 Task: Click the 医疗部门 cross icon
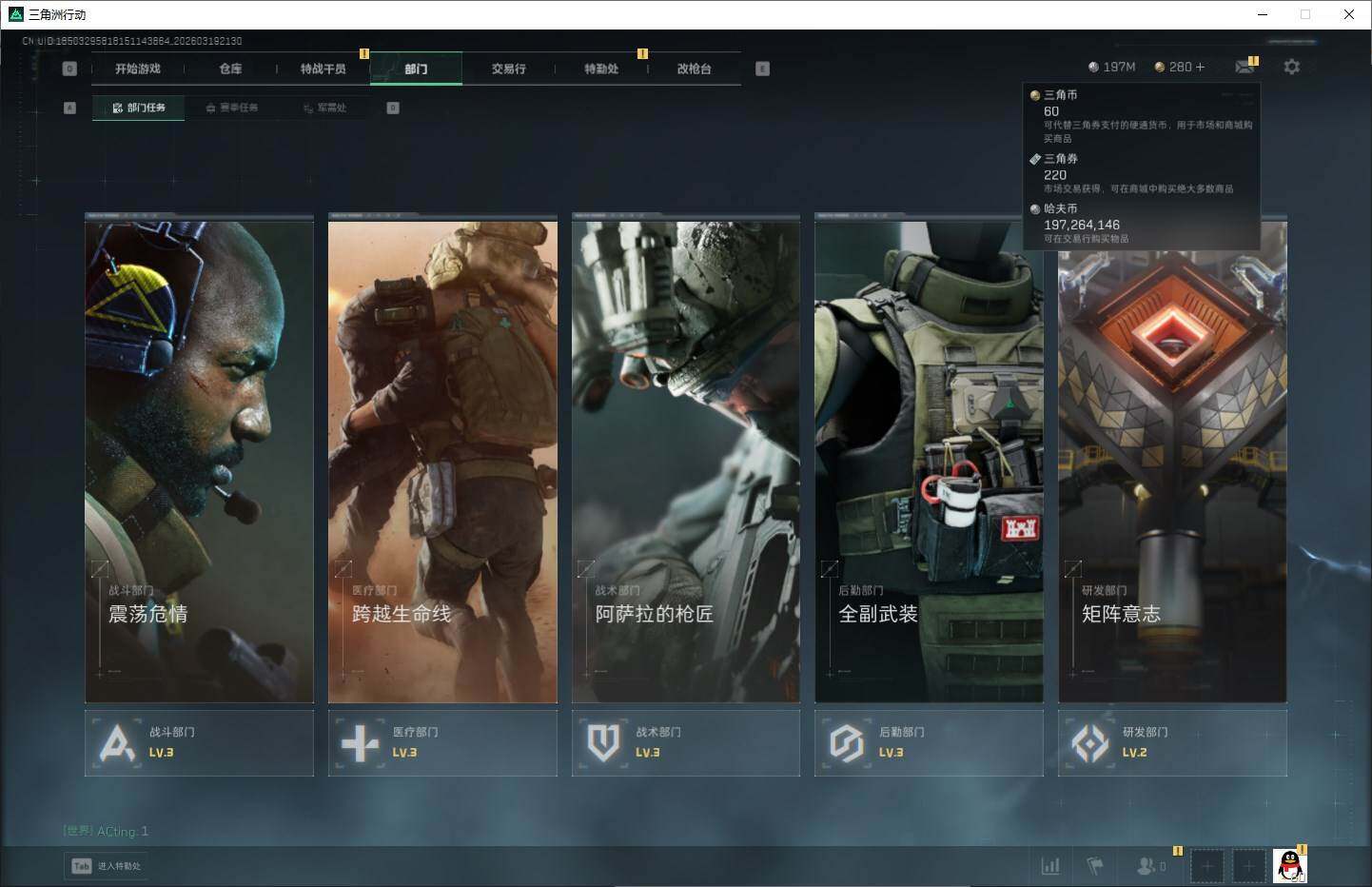(360, 742)
